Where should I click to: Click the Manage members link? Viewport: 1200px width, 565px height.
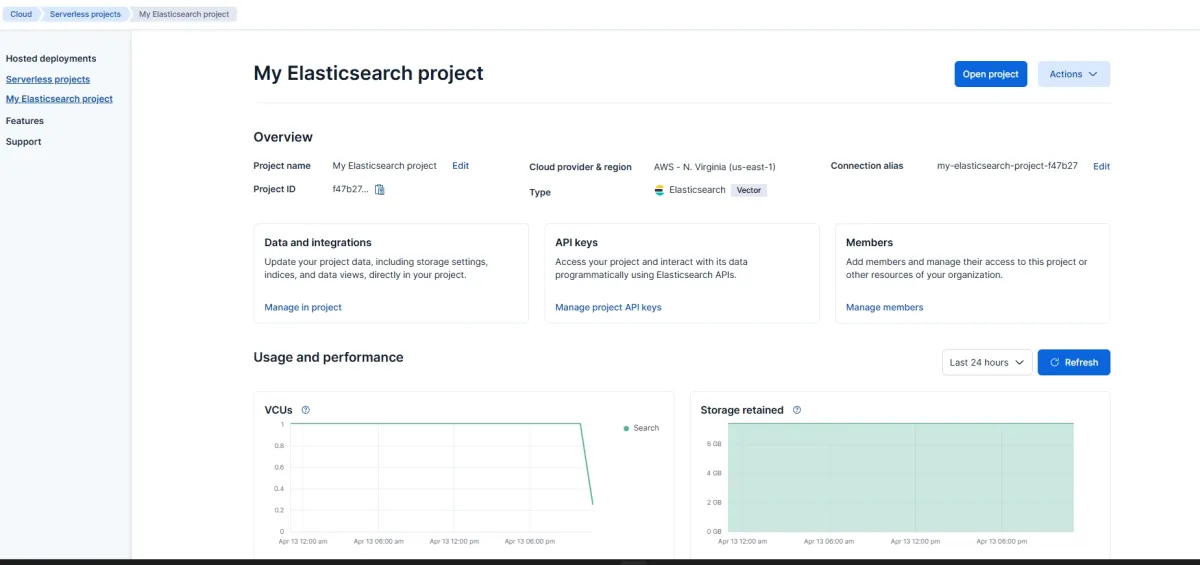pos(885,308)
